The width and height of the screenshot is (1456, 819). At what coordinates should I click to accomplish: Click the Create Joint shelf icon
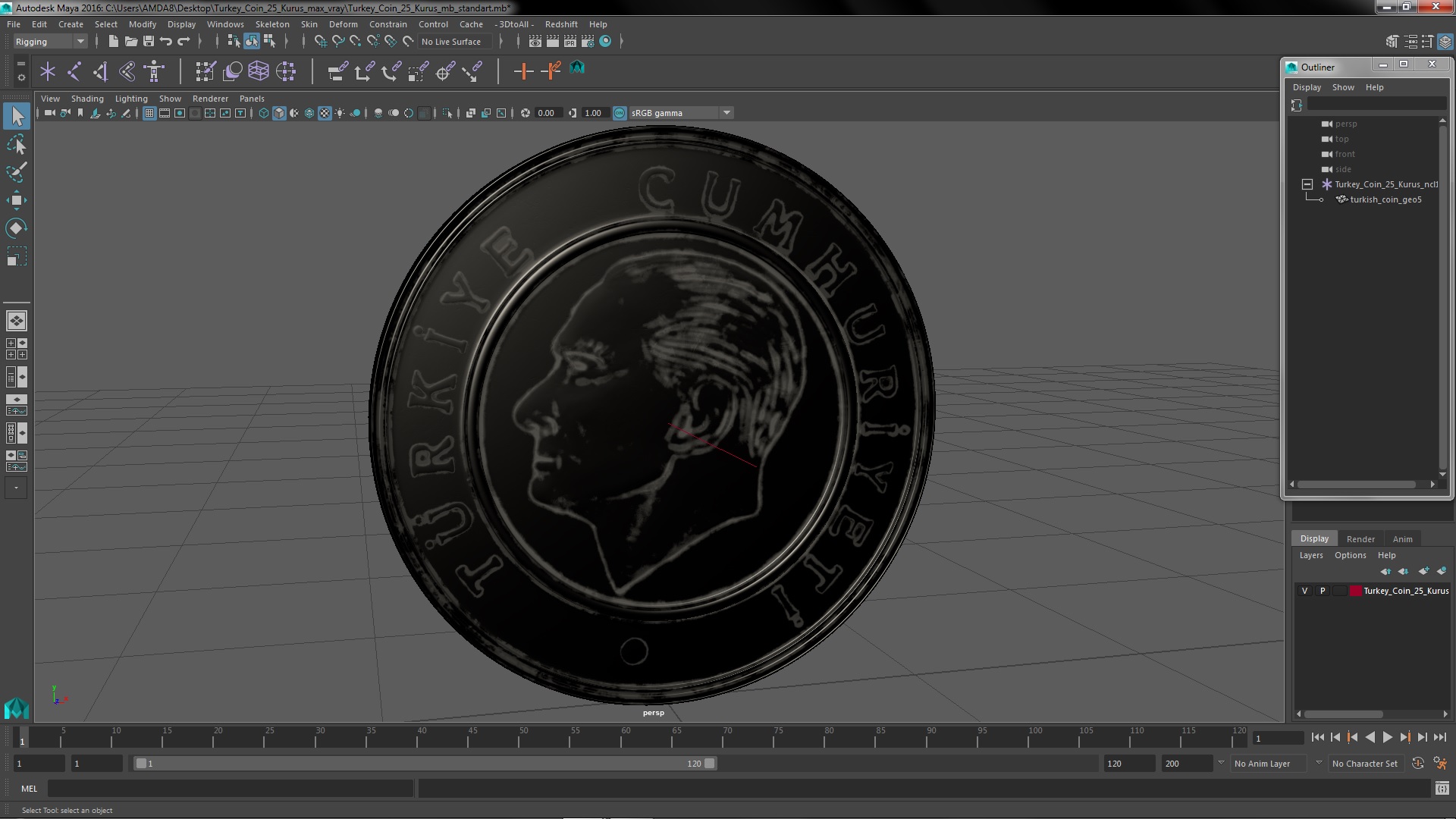click(x=74, y=71)
